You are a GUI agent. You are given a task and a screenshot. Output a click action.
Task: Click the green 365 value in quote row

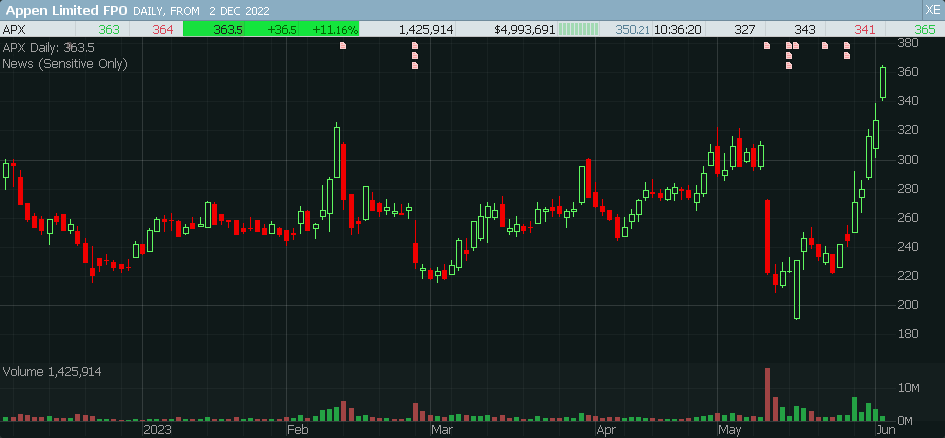pos(925,30)
